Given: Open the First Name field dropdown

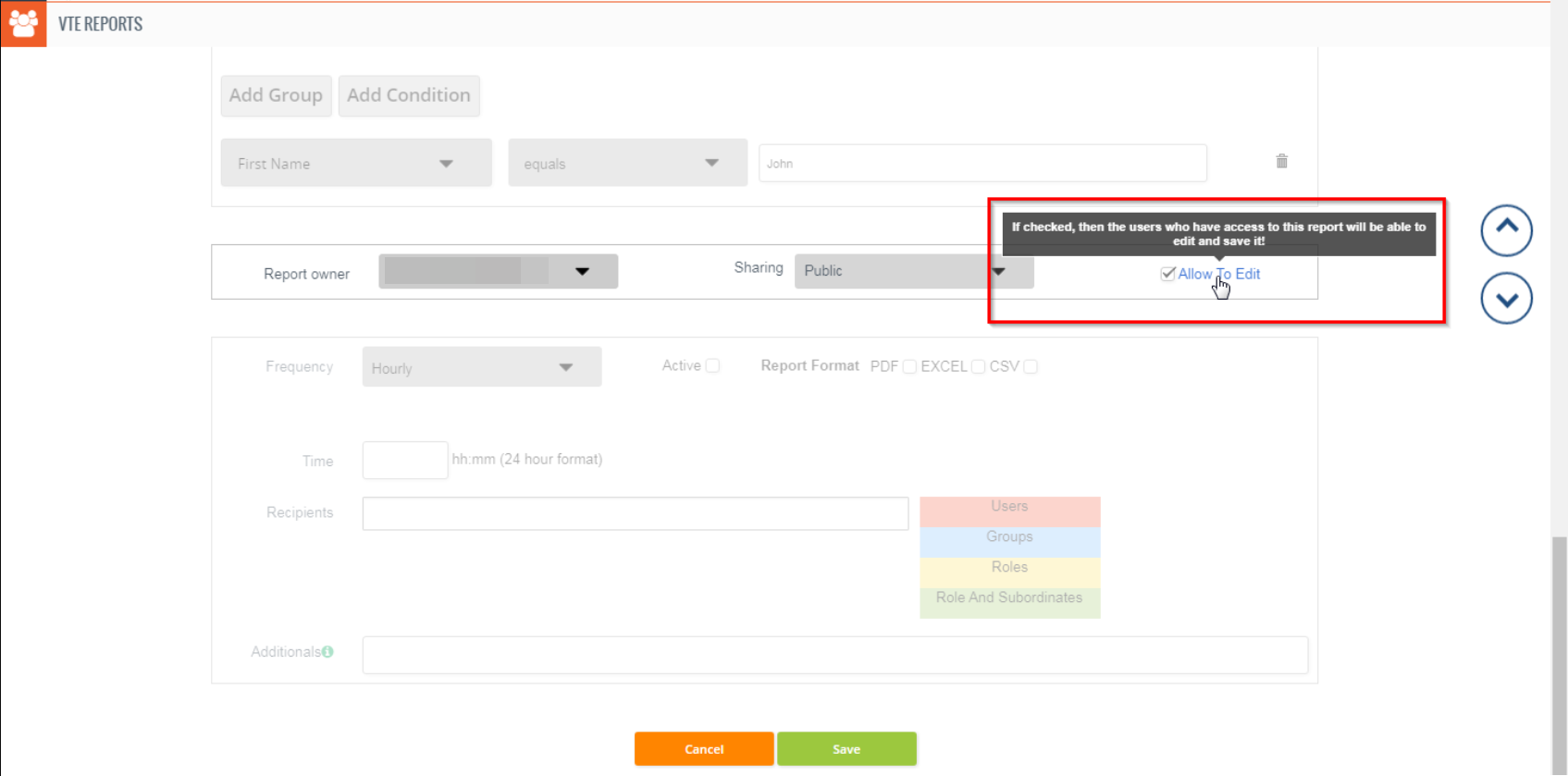Looking at the screenshot, I should [x=356, y=163].
